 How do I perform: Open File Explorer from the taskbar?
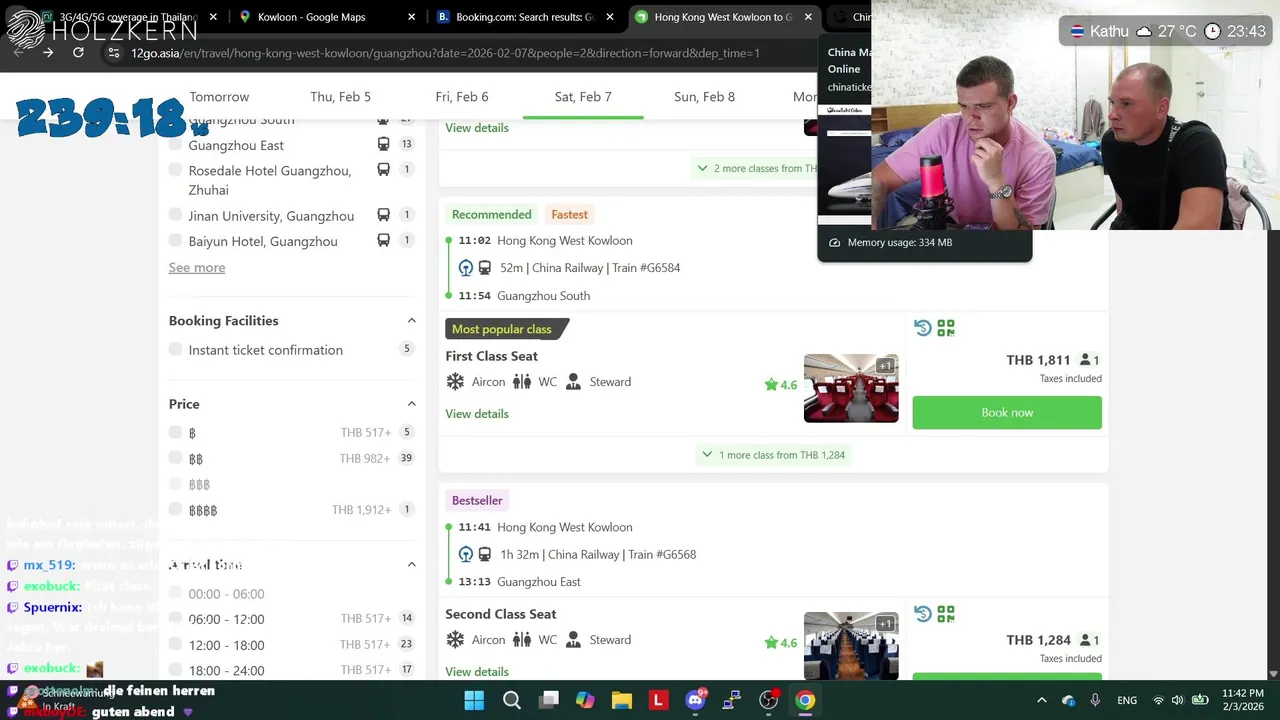pos(622,700)
